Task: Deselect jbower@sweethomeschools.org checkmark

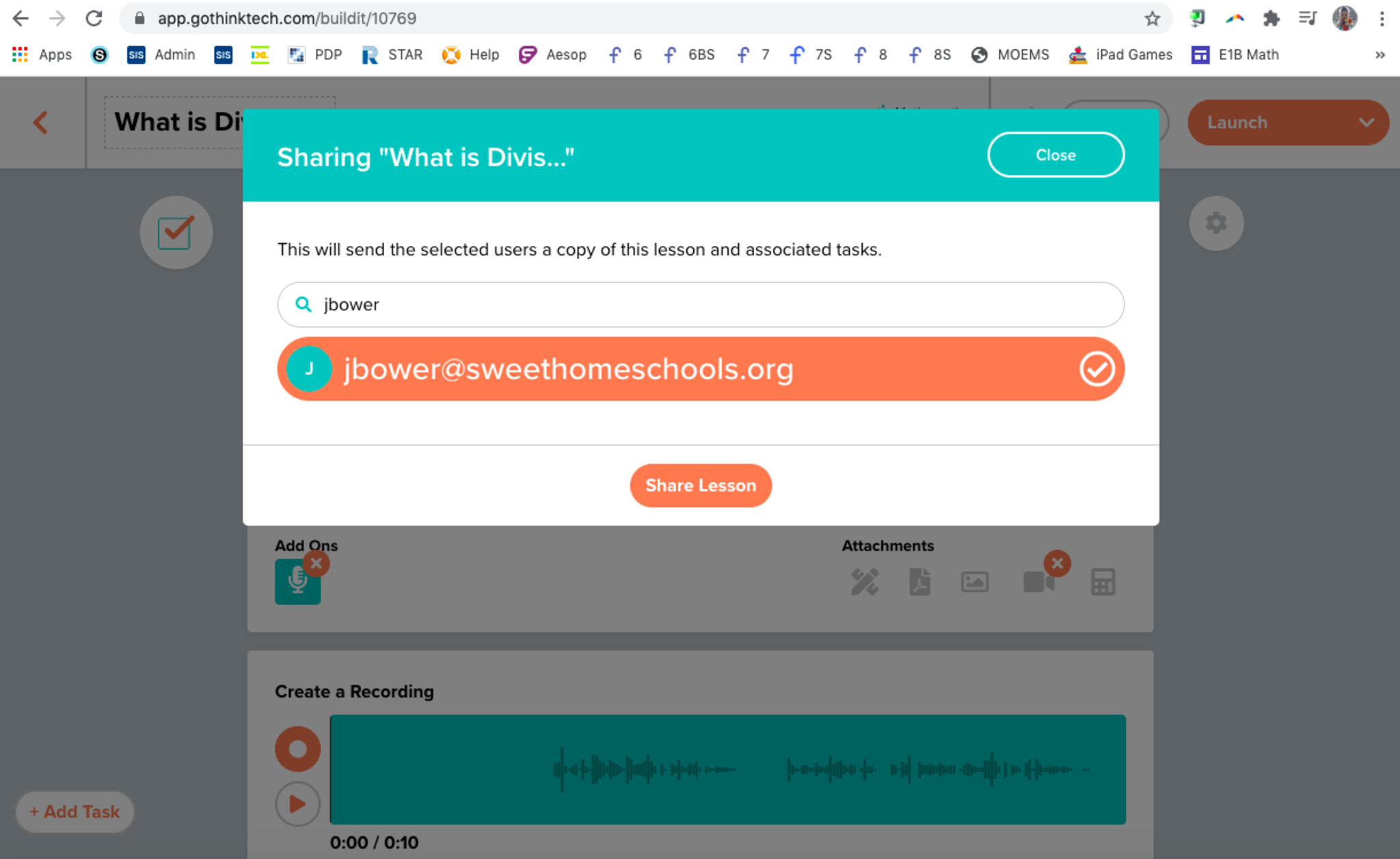Action: pos(1096,369)
